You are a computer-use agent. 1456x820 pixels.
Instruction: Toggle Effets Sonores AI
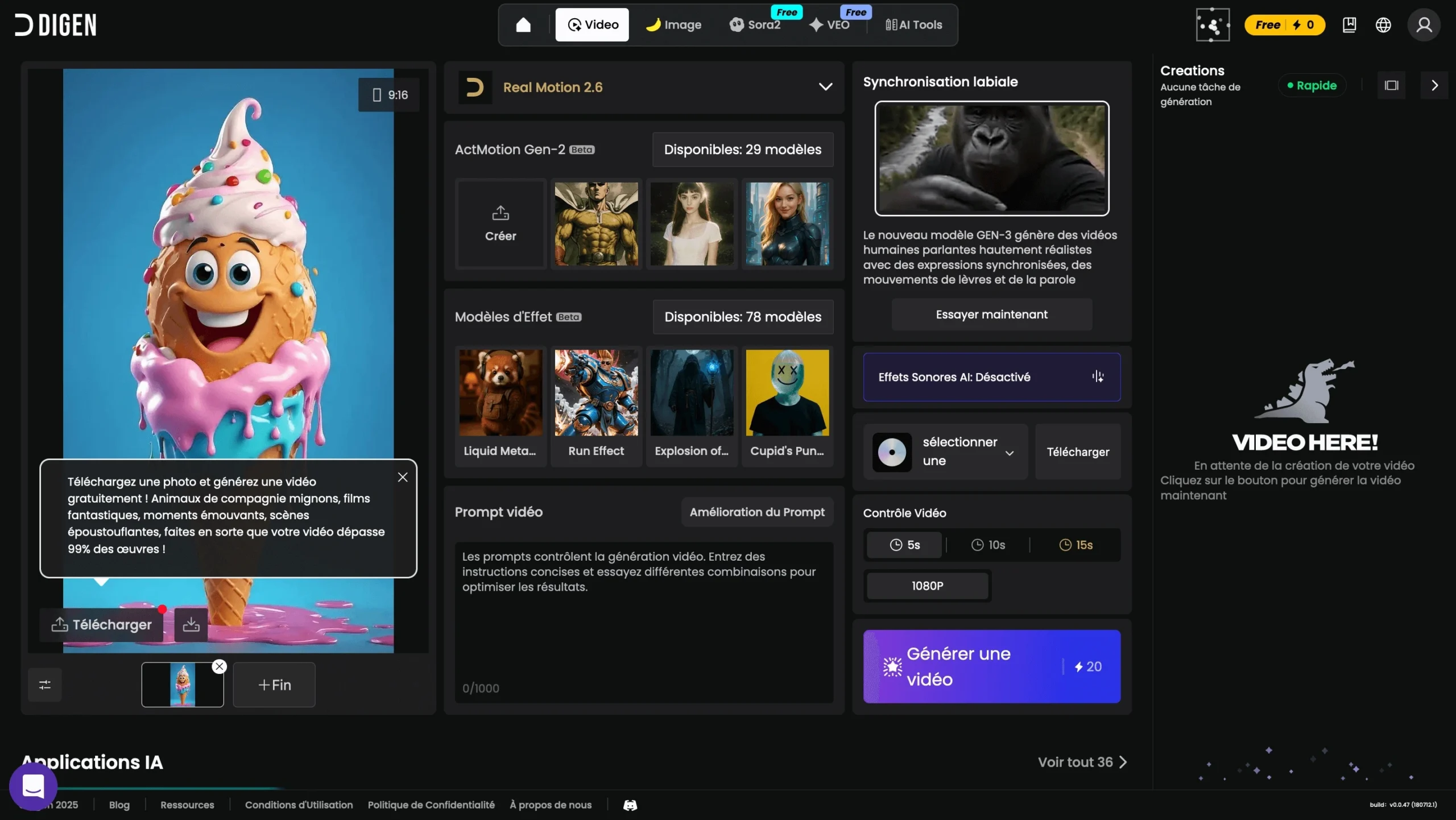coord(990,376)
